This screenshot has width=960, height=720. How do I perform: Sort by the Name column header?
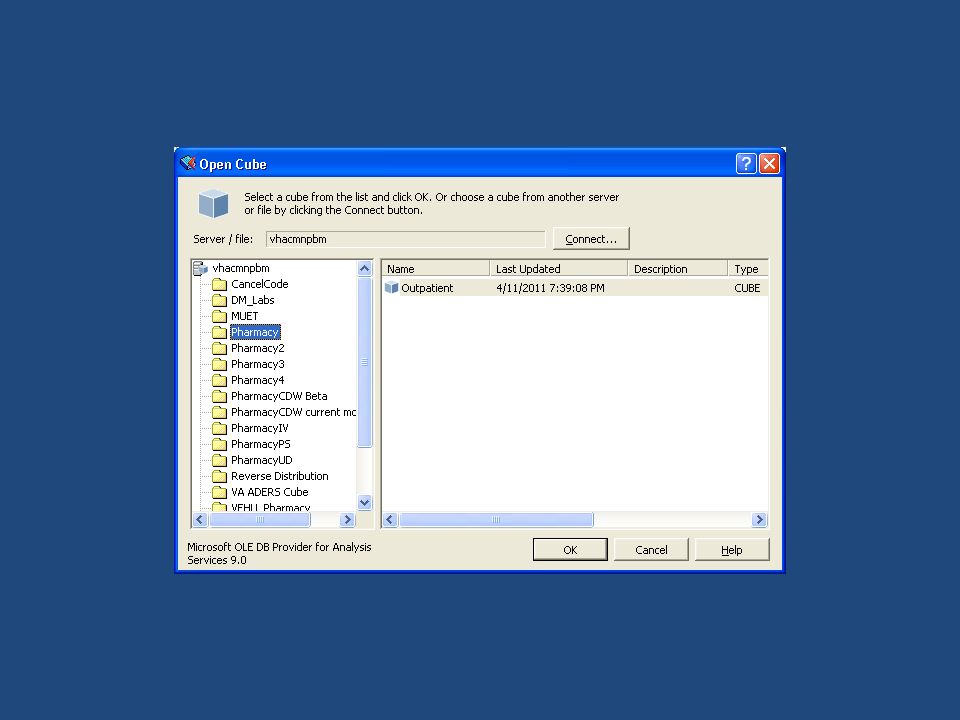pyautogui.click(x=435, y=269)
